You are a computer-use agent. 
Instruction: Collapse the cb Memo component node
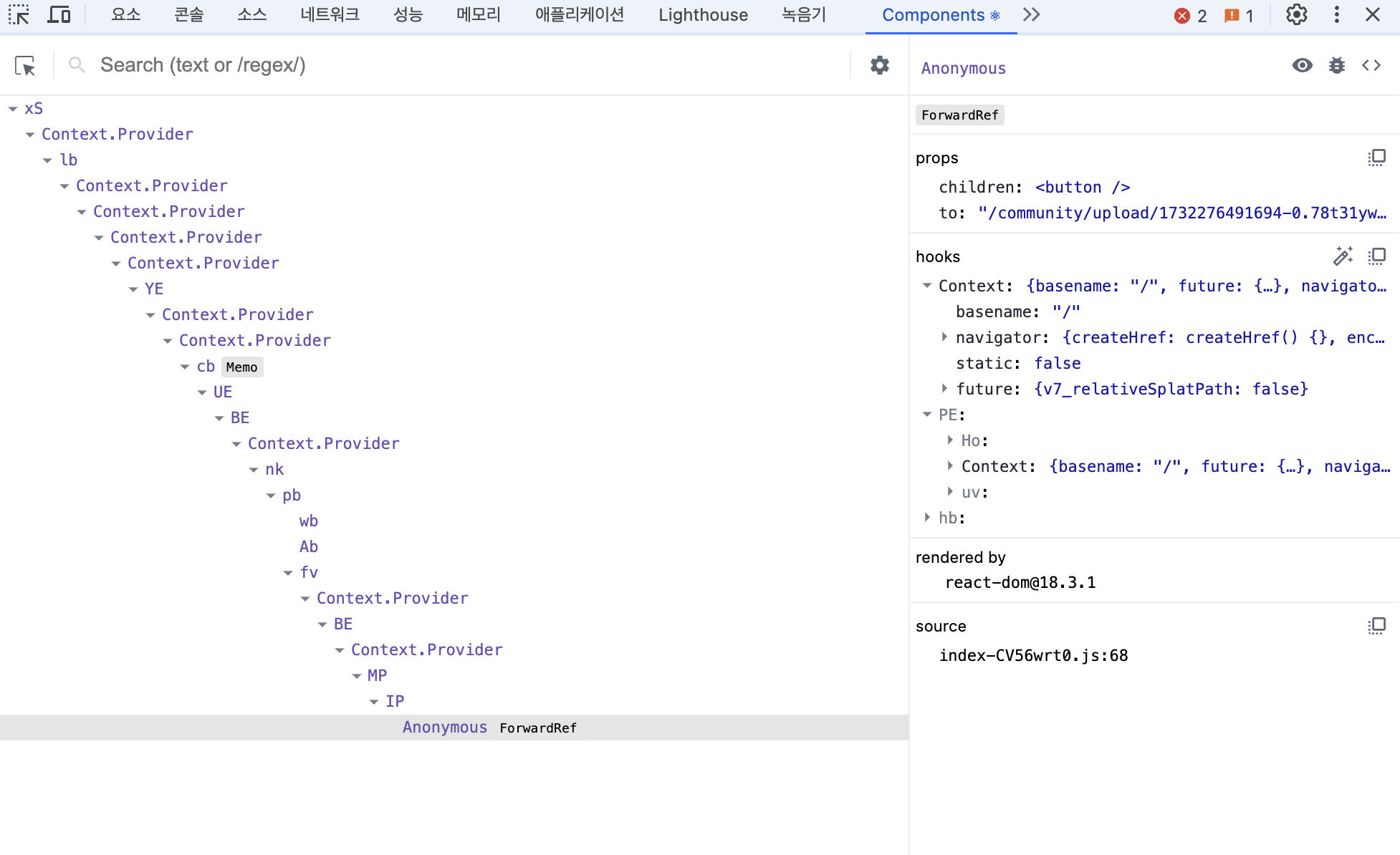click(x=185, y=367)
